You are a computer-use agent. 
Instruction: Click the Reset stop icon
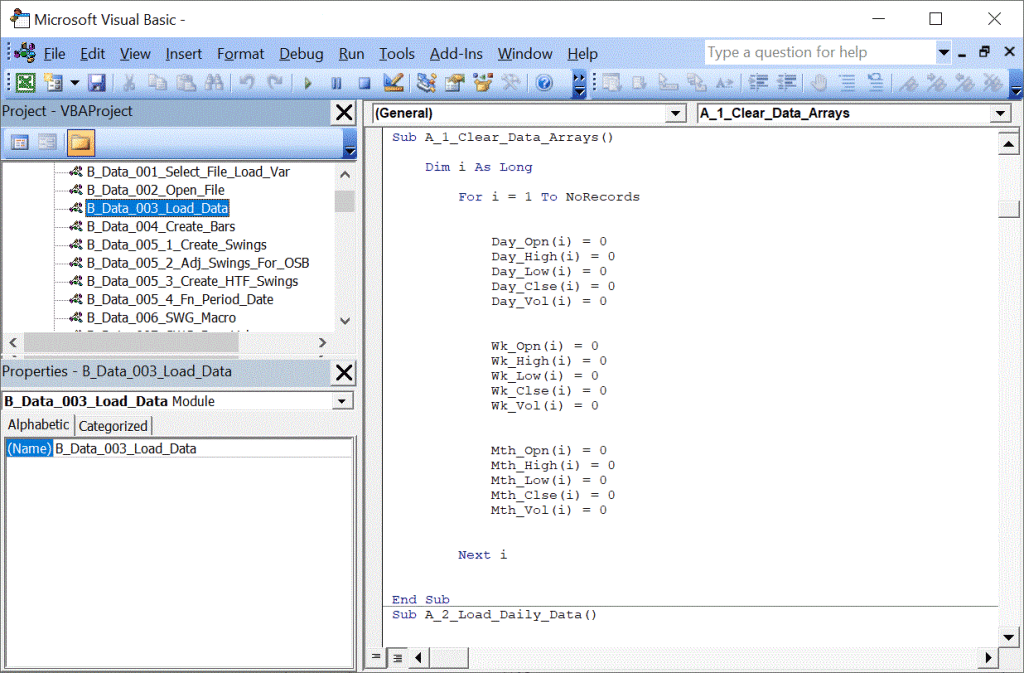(x=364, y=83)
